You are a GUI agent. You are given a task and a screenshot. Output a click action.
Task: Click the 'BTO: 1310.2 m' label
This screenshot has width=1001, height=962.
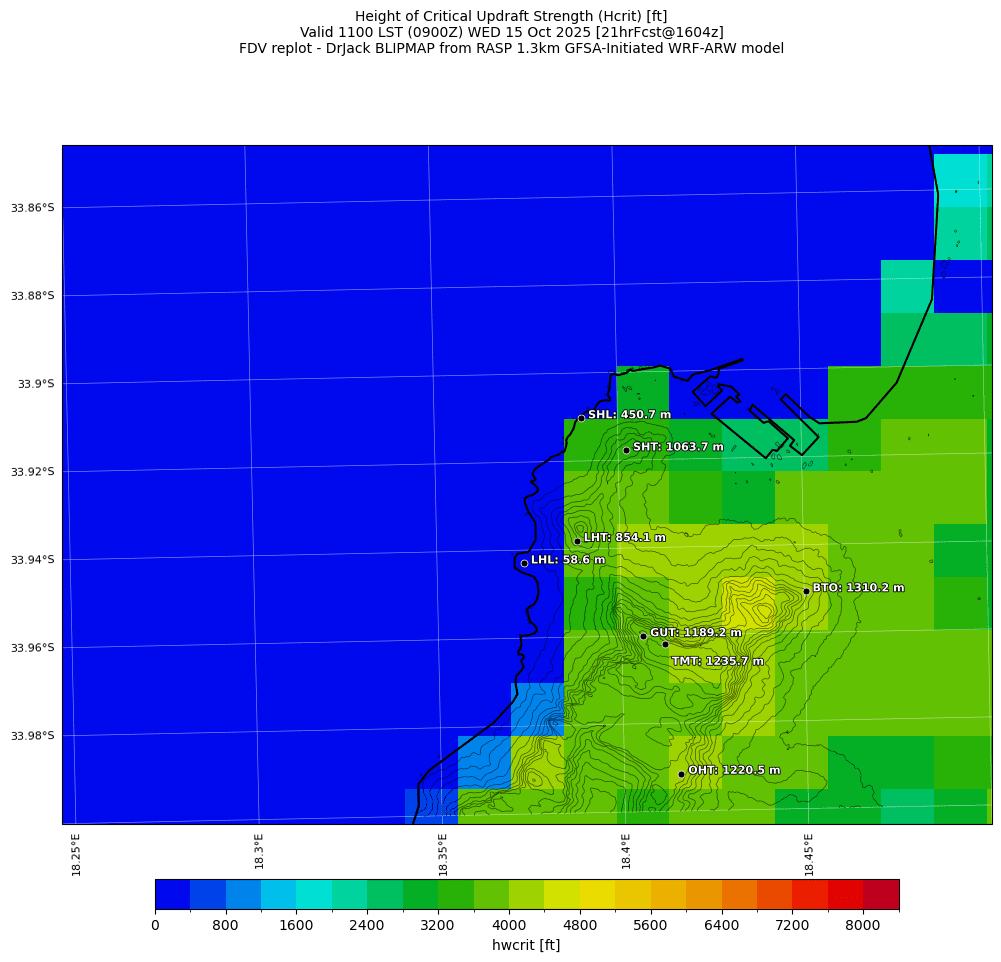[x=858, y=588]
